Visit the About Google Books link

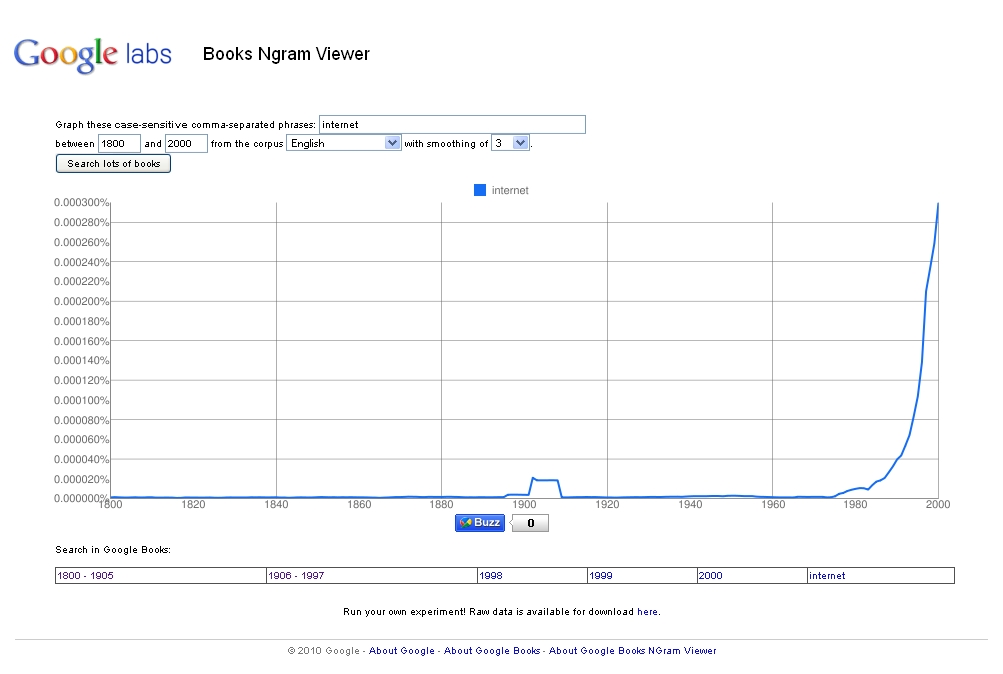[x=492, y=651]
